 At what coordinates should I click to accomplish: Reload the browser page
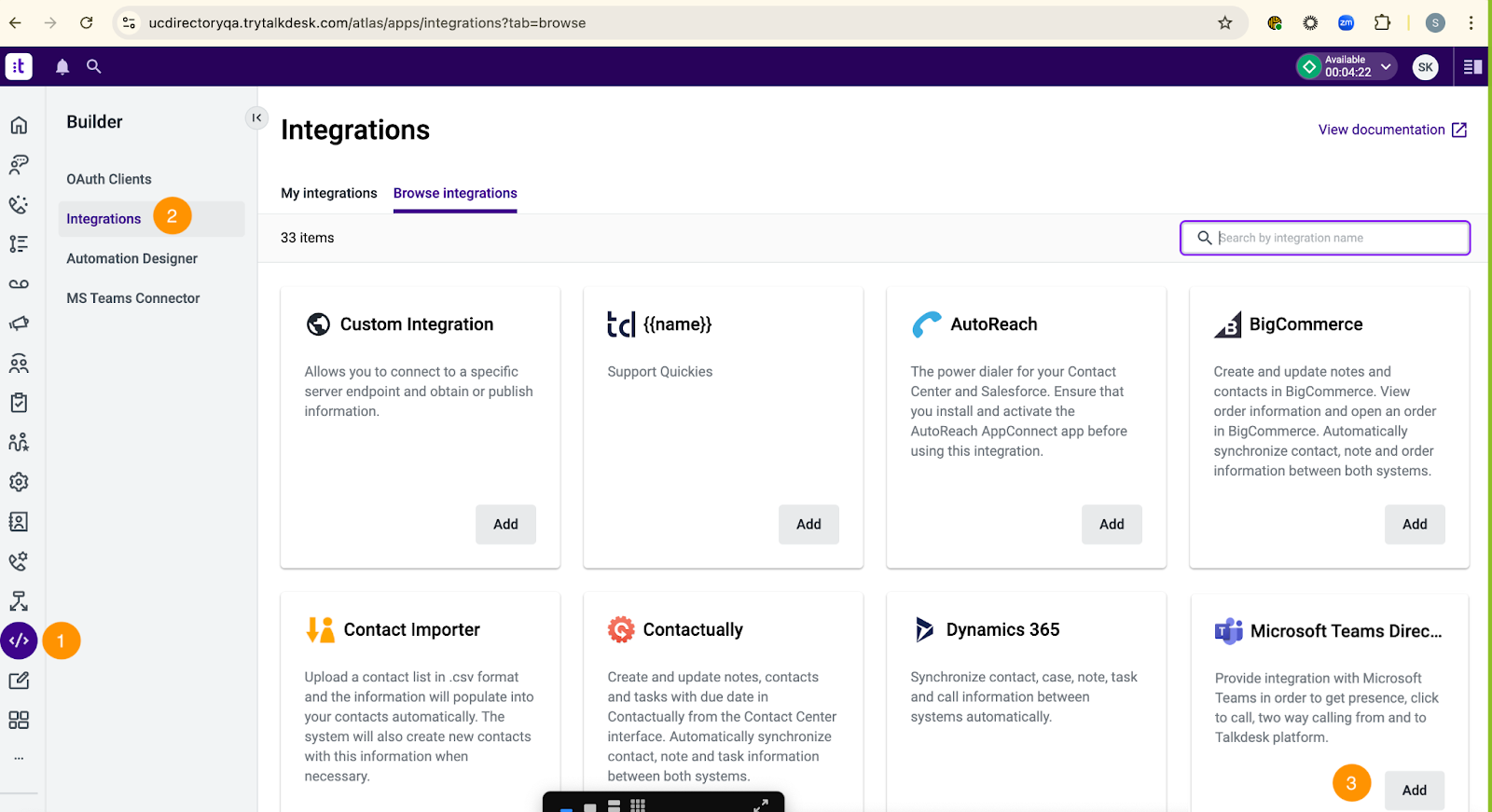[x=86, y=22]
